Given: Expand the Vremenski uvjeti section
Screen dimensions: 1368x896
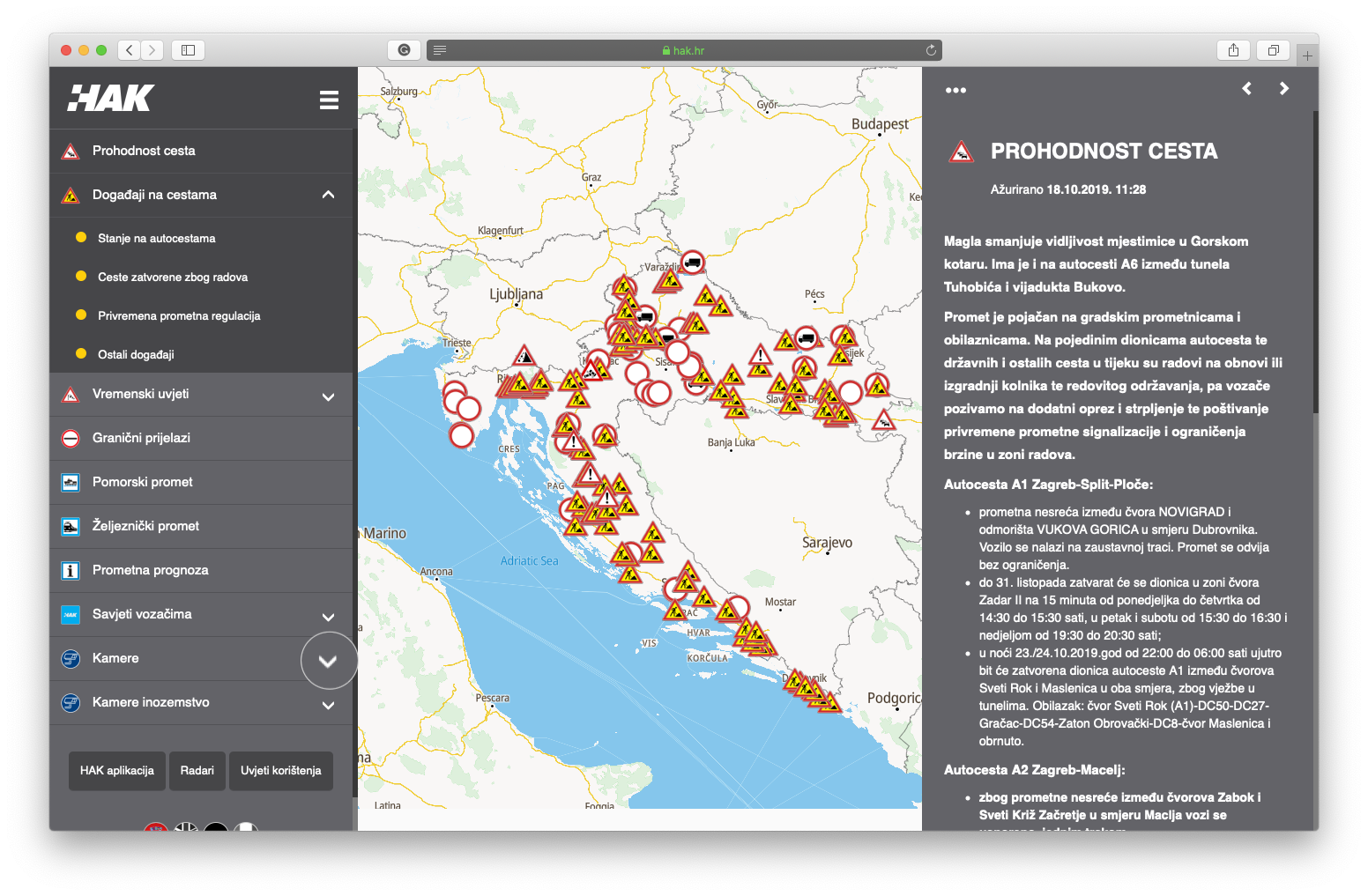Looking at the screenshot, I should coord(328,396).
